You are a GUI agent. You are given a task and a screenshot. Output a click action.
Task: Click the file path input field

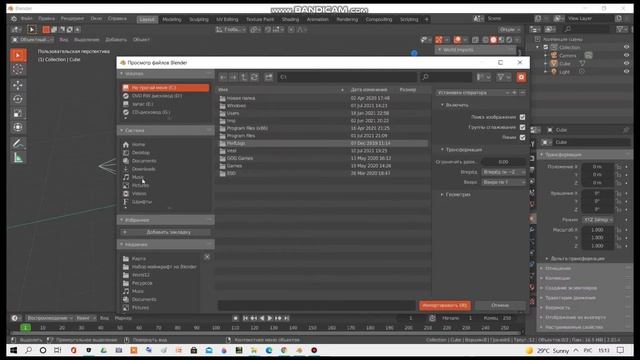tap(347, 77)
